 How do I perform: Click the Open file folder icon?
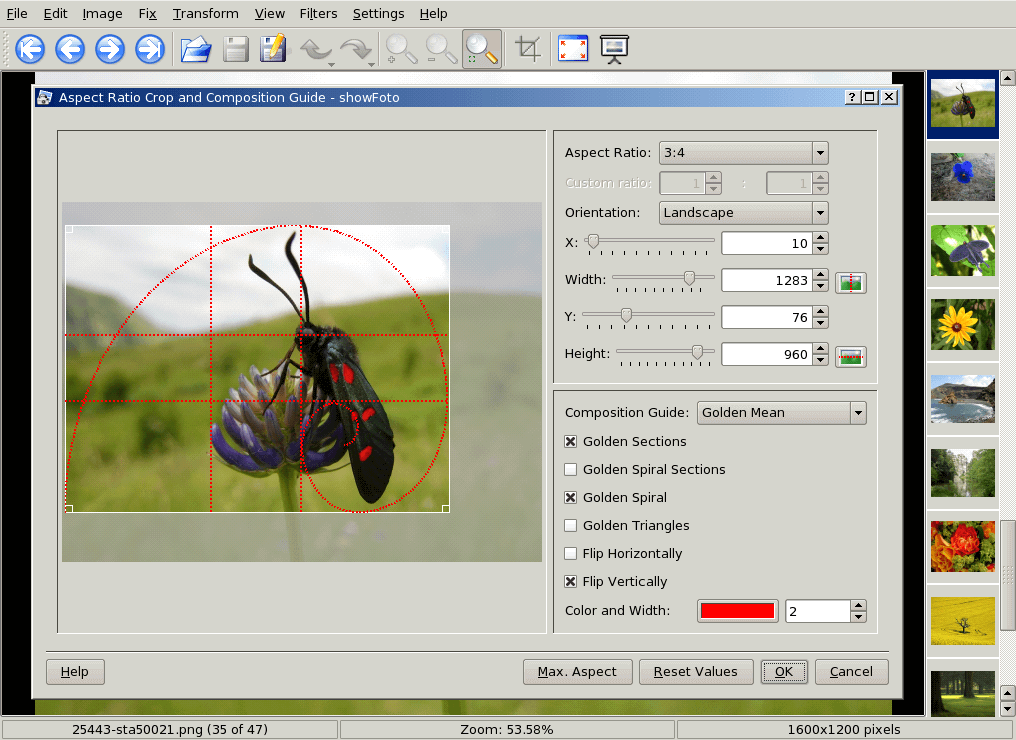pyautogui.click(x=195, y=48)
